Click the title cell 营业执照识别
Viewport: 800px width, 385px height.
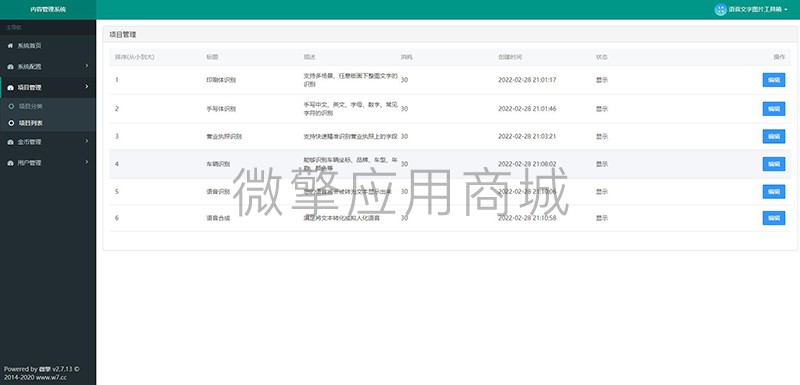224,136
